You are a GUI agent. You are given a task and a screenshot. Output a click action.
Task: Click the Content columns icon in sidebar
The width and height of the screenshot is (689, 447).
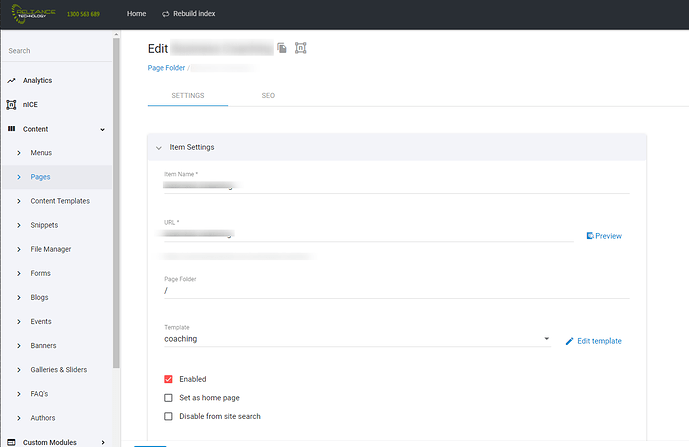coord(11,129)
